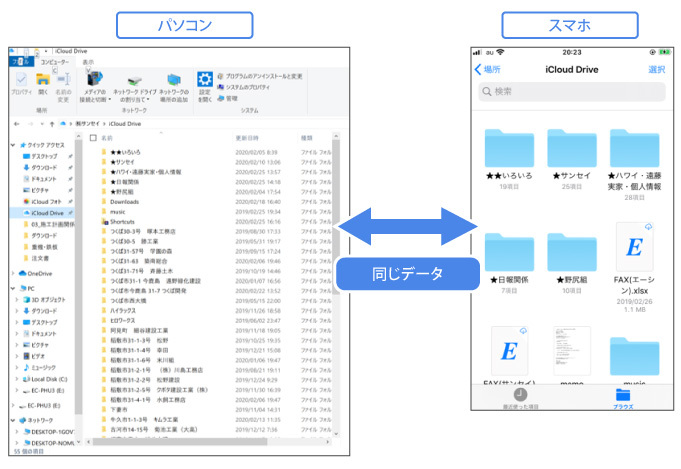The width and height of the screenshot is (681, 469).
Task: Select iCloud Drive in the Quick Access sidebar
Action: 47,213
